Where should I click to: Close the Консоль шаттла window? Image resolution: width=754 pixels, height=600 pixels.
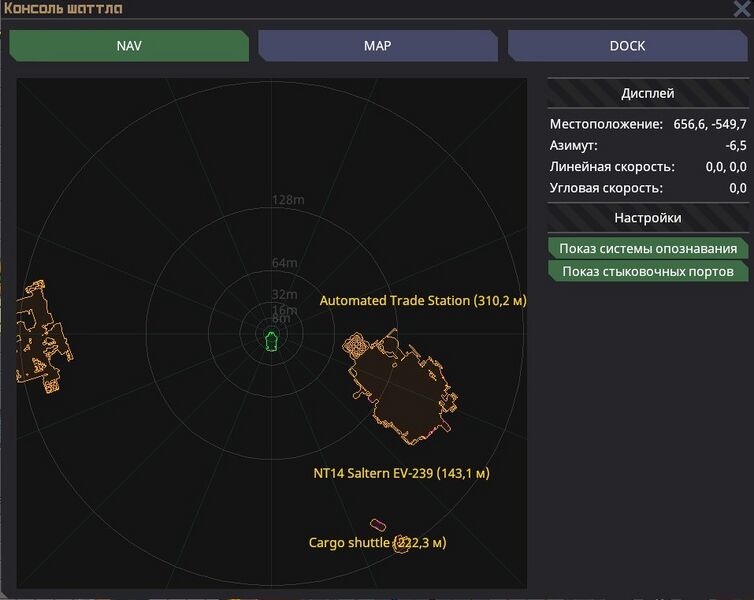click(x=742, y=9)
